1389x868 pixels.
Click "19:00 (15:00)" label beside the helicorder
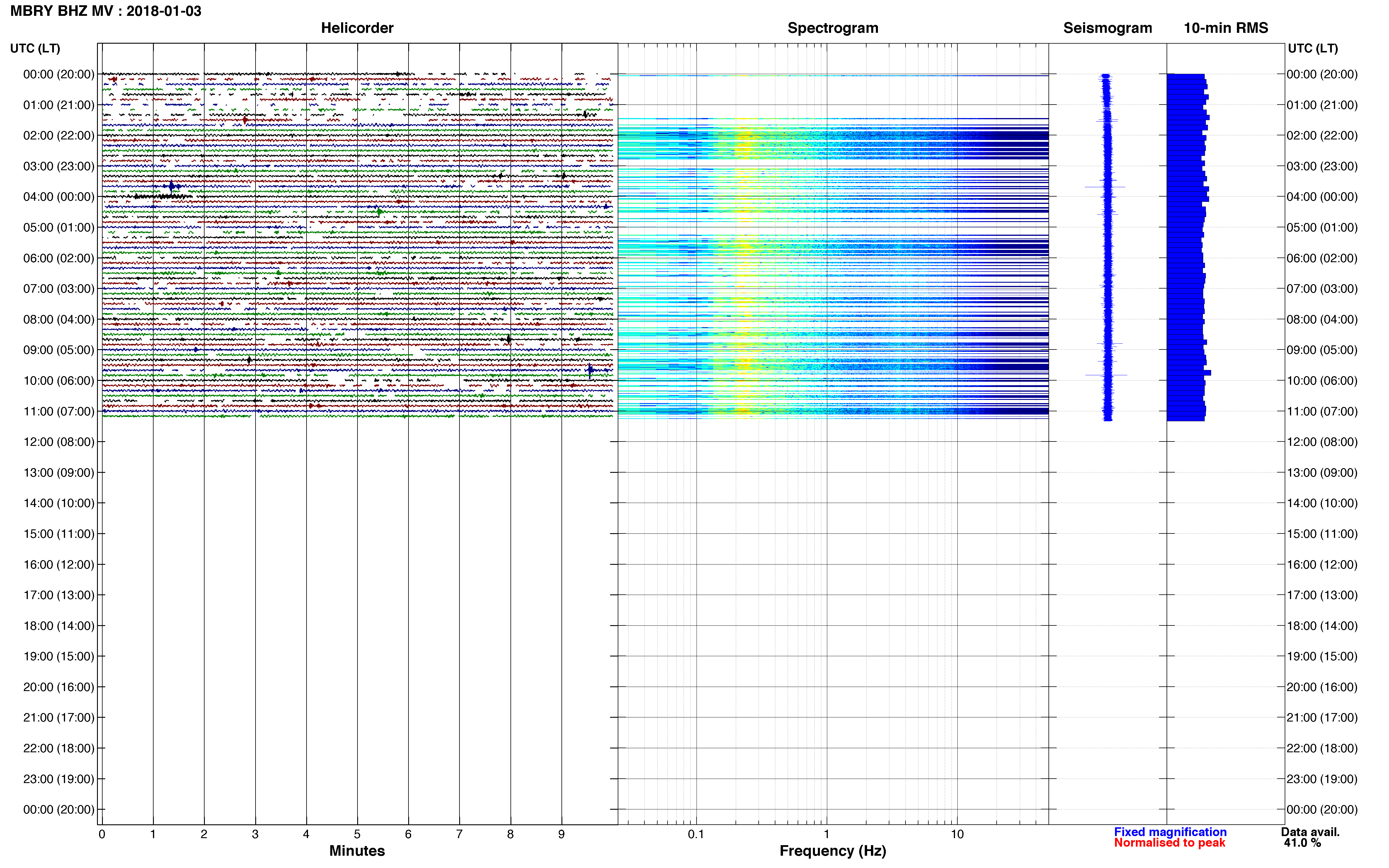point(59,656)
